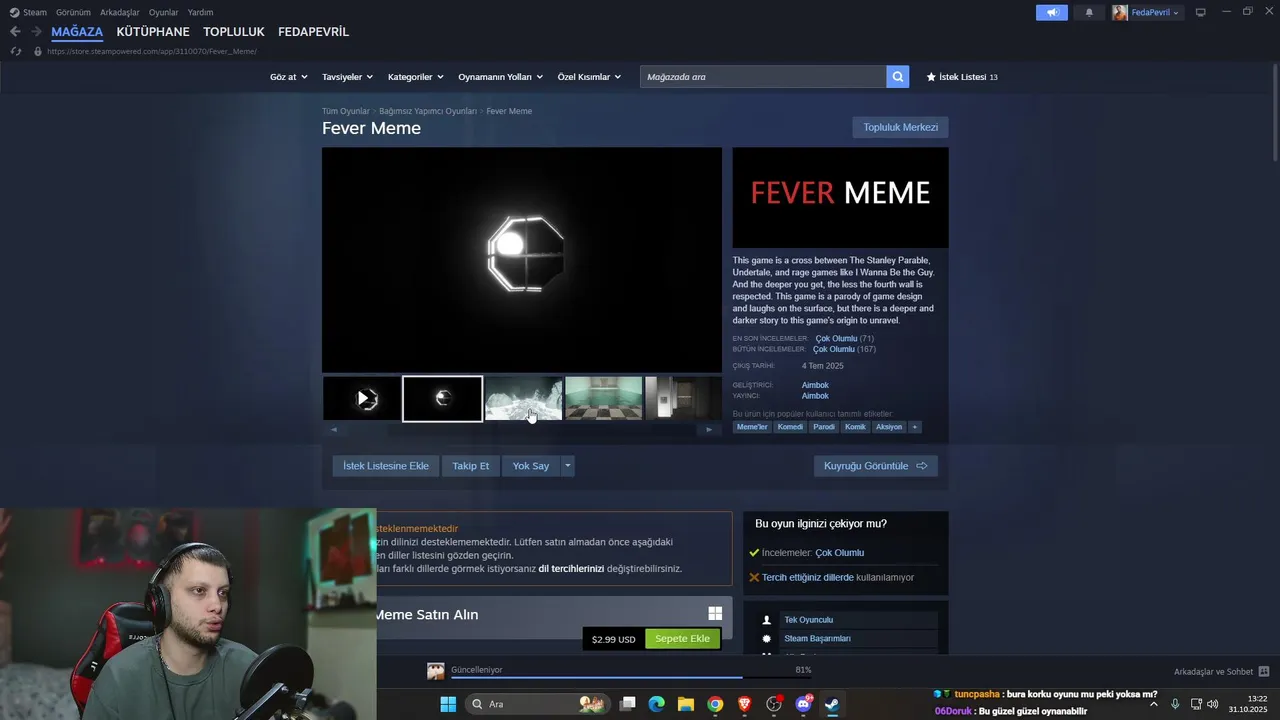Click Tüm Oyunlar breadcrumb link
Screen dimensions: 1280x720
[346, 111]
